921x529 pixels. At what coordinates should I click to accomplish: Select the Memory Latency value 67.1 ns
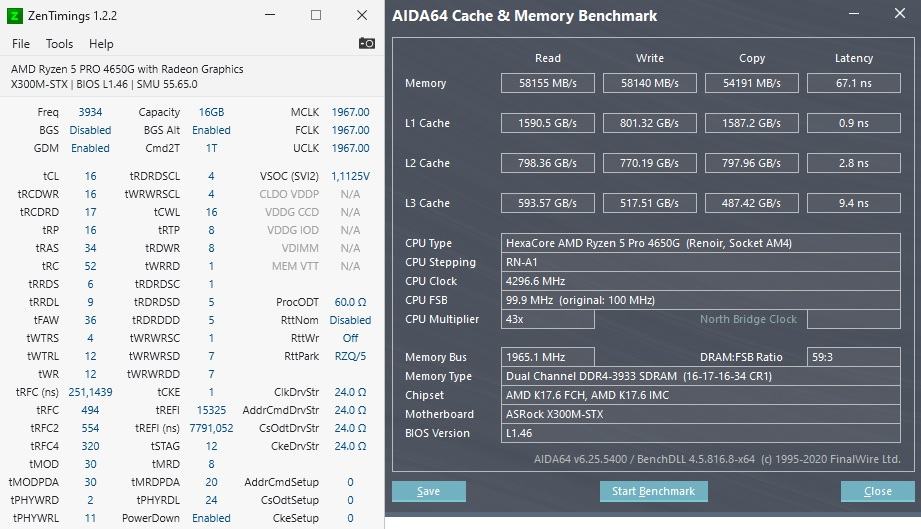click(853, 83)
